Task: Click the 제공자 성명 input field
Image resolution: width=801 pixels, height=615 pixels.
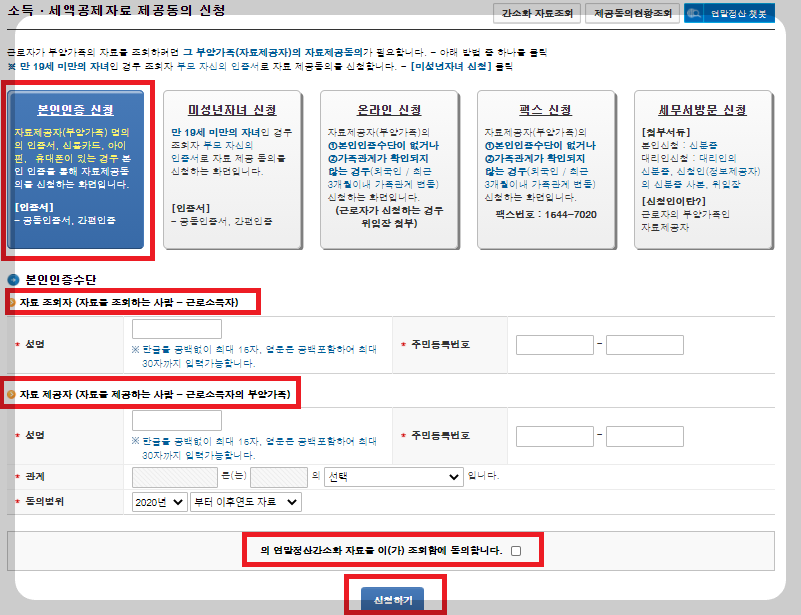Action: (175, 421)
